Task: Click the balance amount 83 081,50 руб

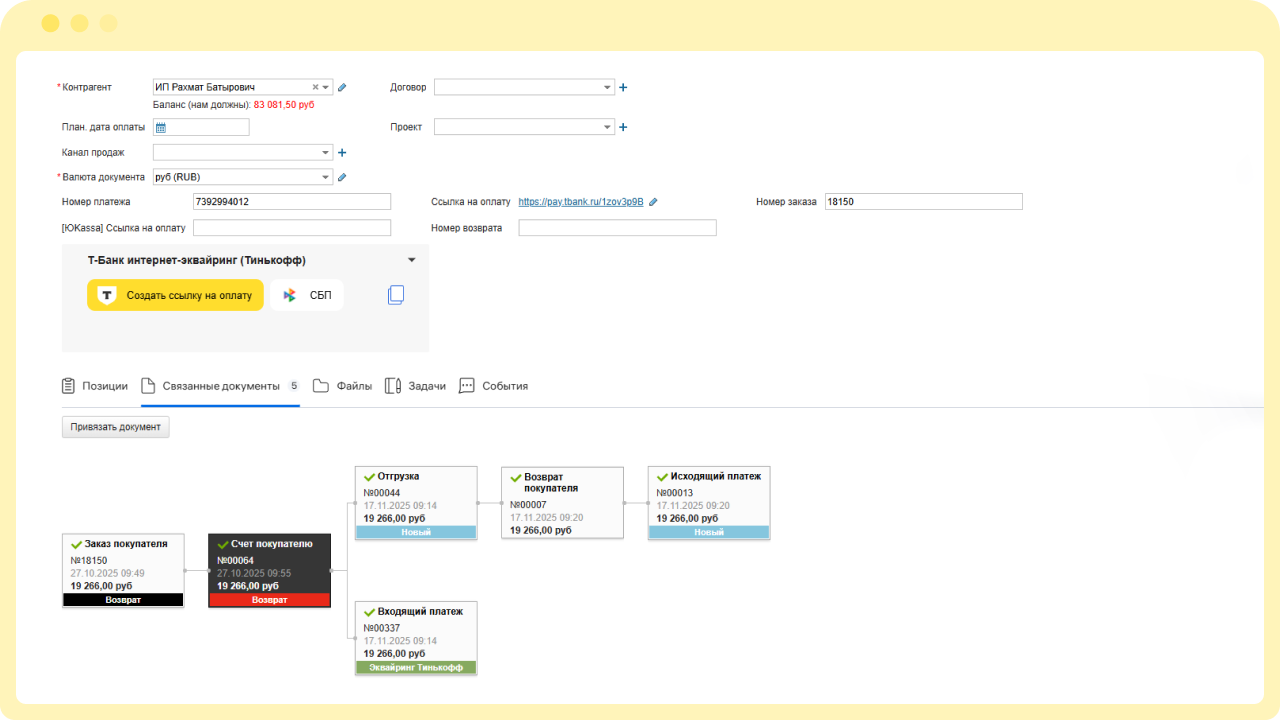Action: click(284, 105)
